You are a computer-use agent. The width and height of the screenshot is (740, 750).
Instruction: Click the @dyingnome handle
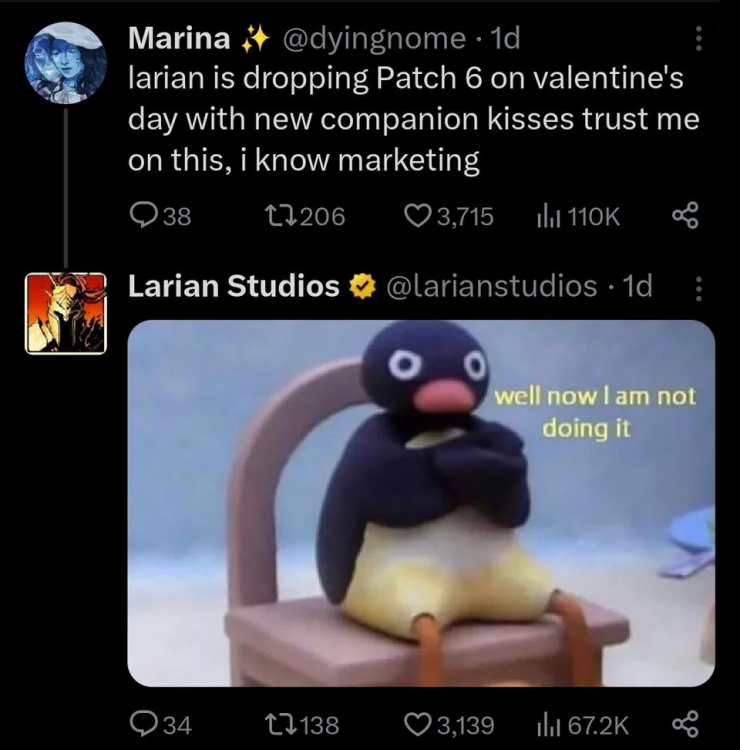pos(375,39)
